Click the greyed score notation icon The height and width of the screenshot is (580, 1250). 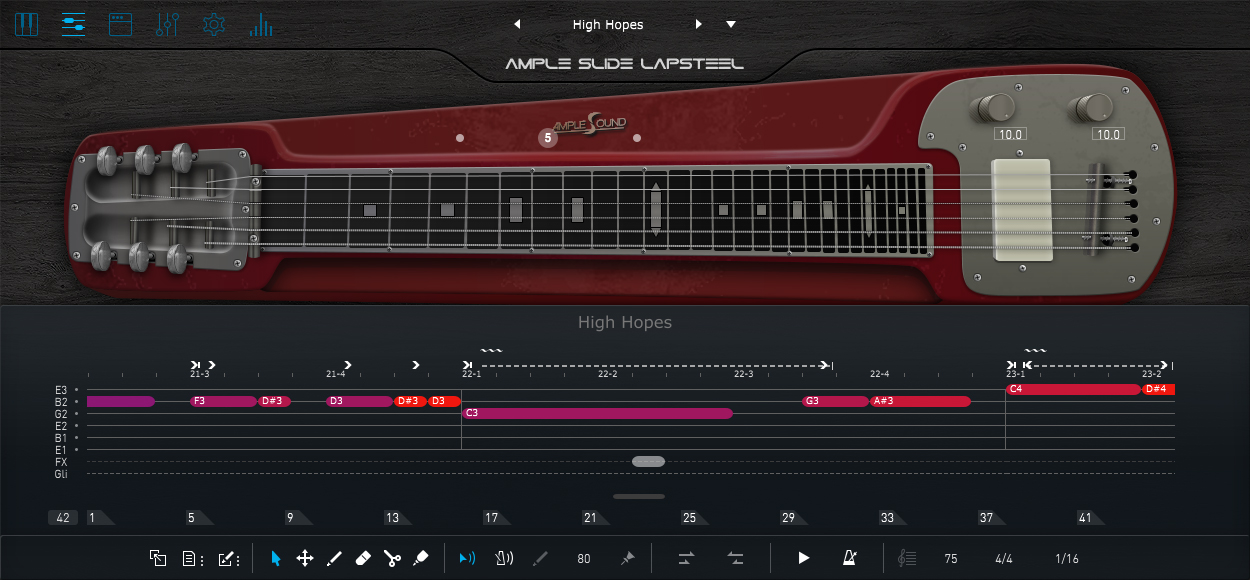pos(908,558)
